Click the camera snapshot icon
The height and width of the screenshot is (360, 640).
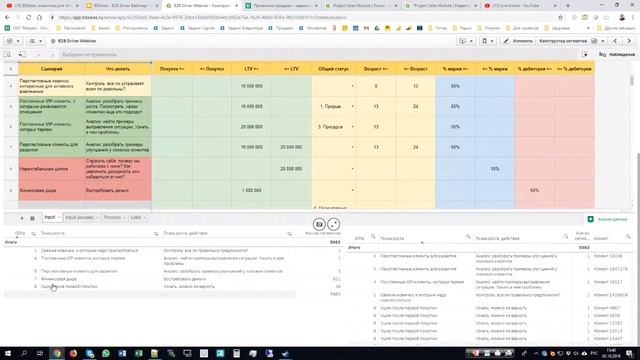319,224
